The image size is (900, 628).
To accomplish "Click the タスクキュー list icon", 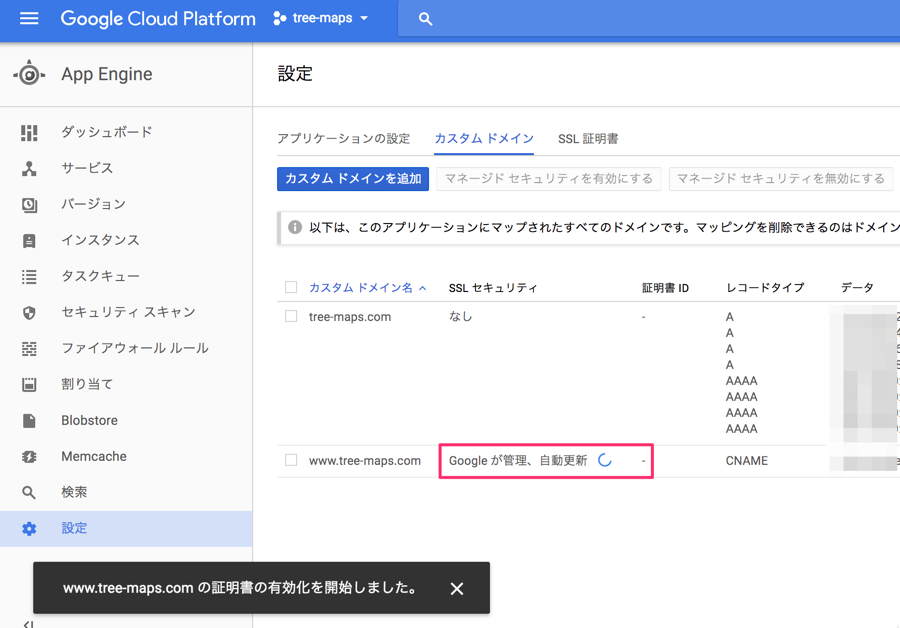I will 29,277.
